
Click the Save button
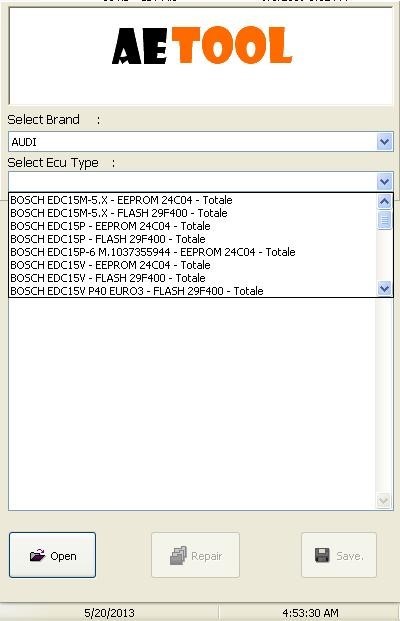(x=339, y=554)
